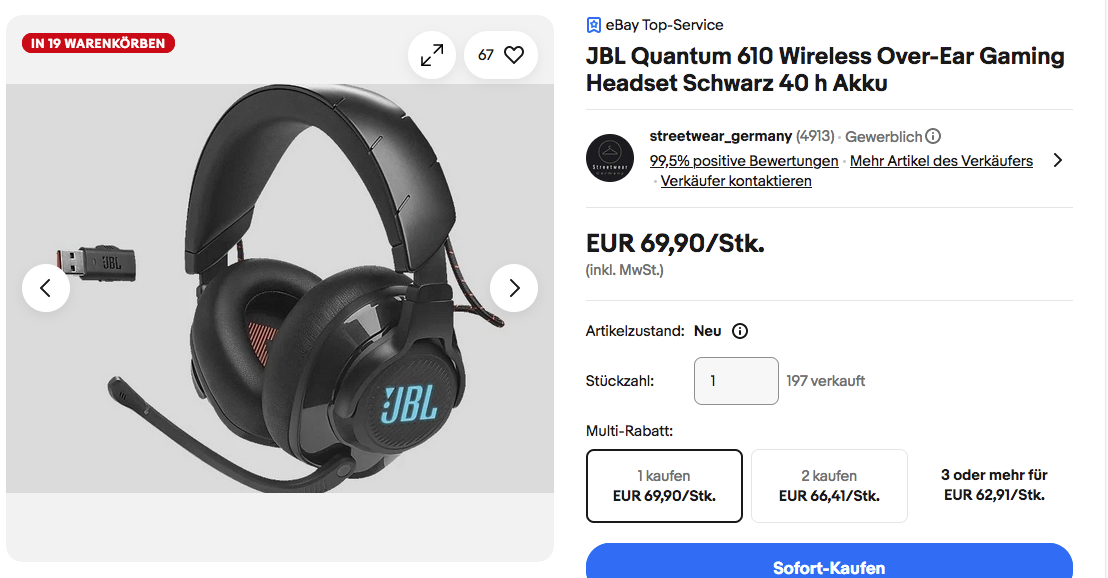1108x578 pixels.
Task: Click the streetwear_germany seller avatar
Action: (610, 158)
